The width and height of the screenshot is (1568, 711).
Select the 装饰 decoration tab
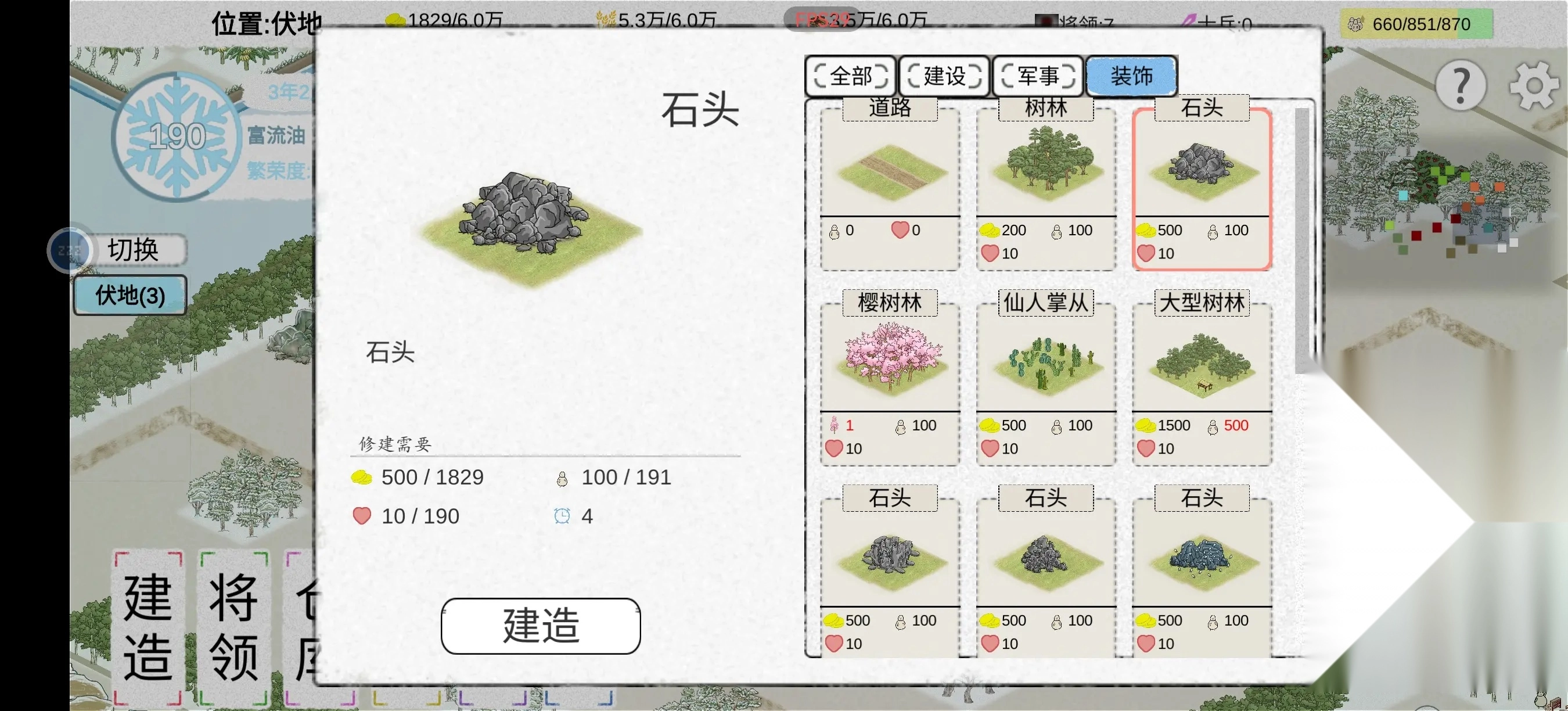point(1131,77)
